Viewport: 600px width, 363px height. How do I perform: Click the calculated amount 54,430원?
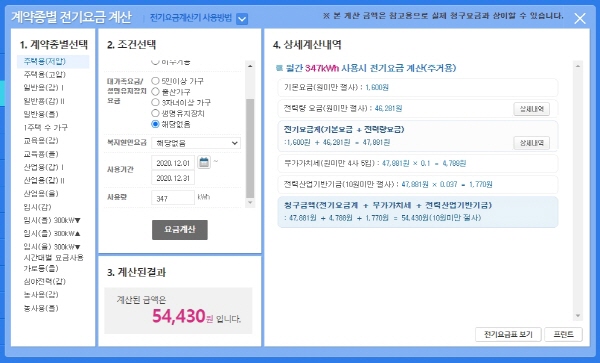click(x=183, y=317)
